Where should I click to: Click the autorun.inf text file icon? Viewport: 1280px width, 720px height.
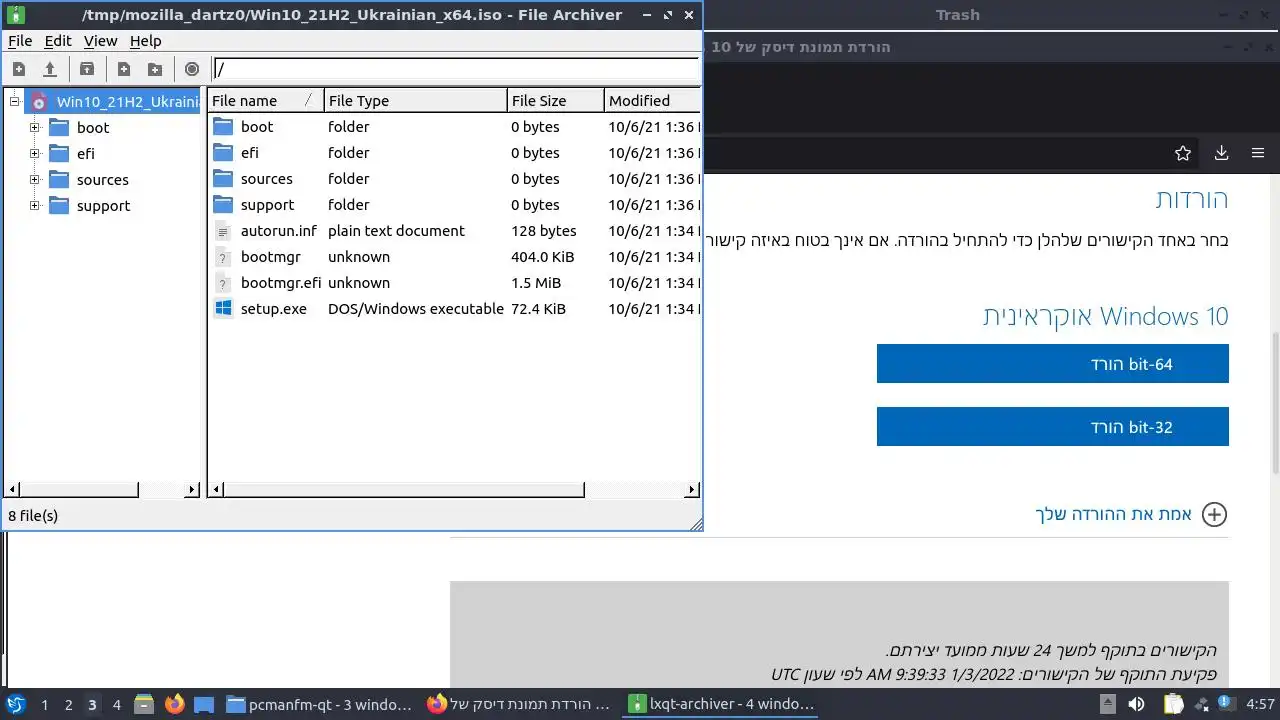tap(222, 231)
